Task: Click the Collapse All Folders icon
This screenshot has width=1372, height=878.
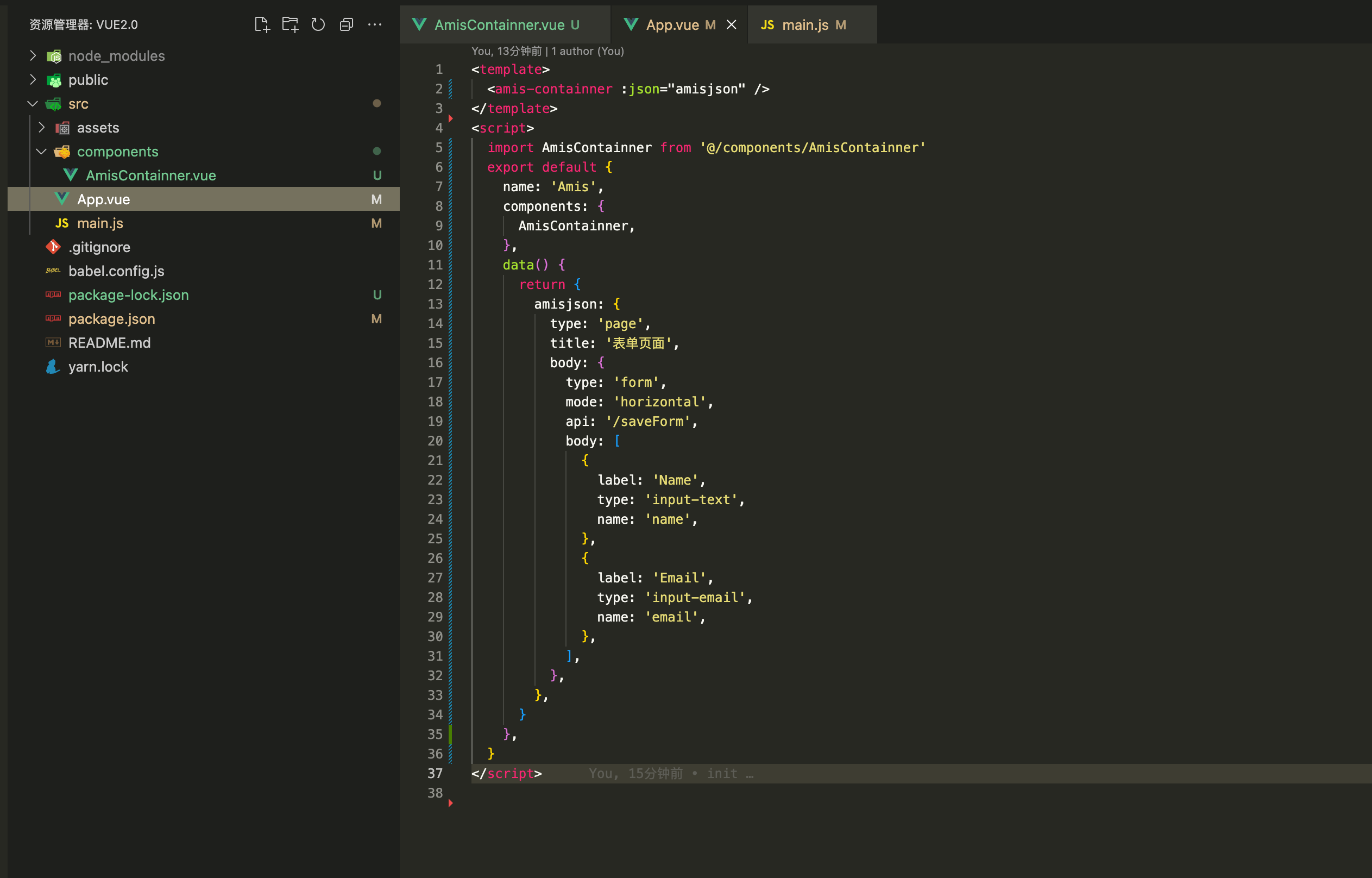Action: [347, 24]
